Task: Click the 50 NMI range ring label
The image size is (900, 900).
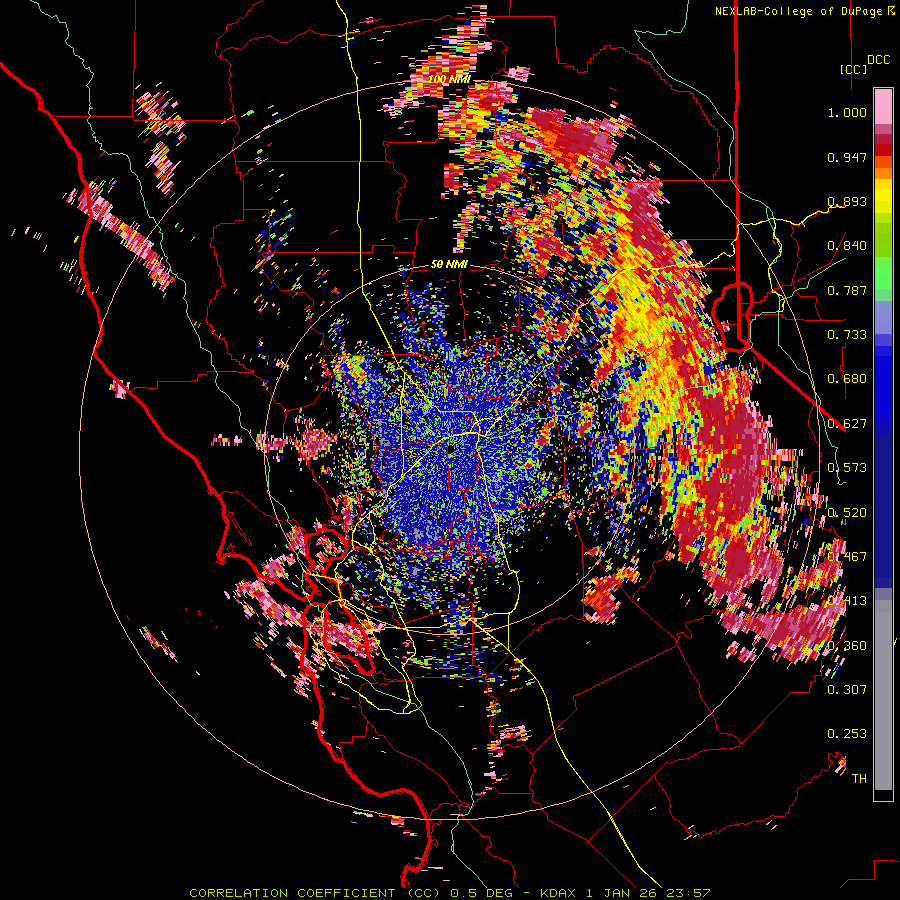Action: click(x=449, y=265)
